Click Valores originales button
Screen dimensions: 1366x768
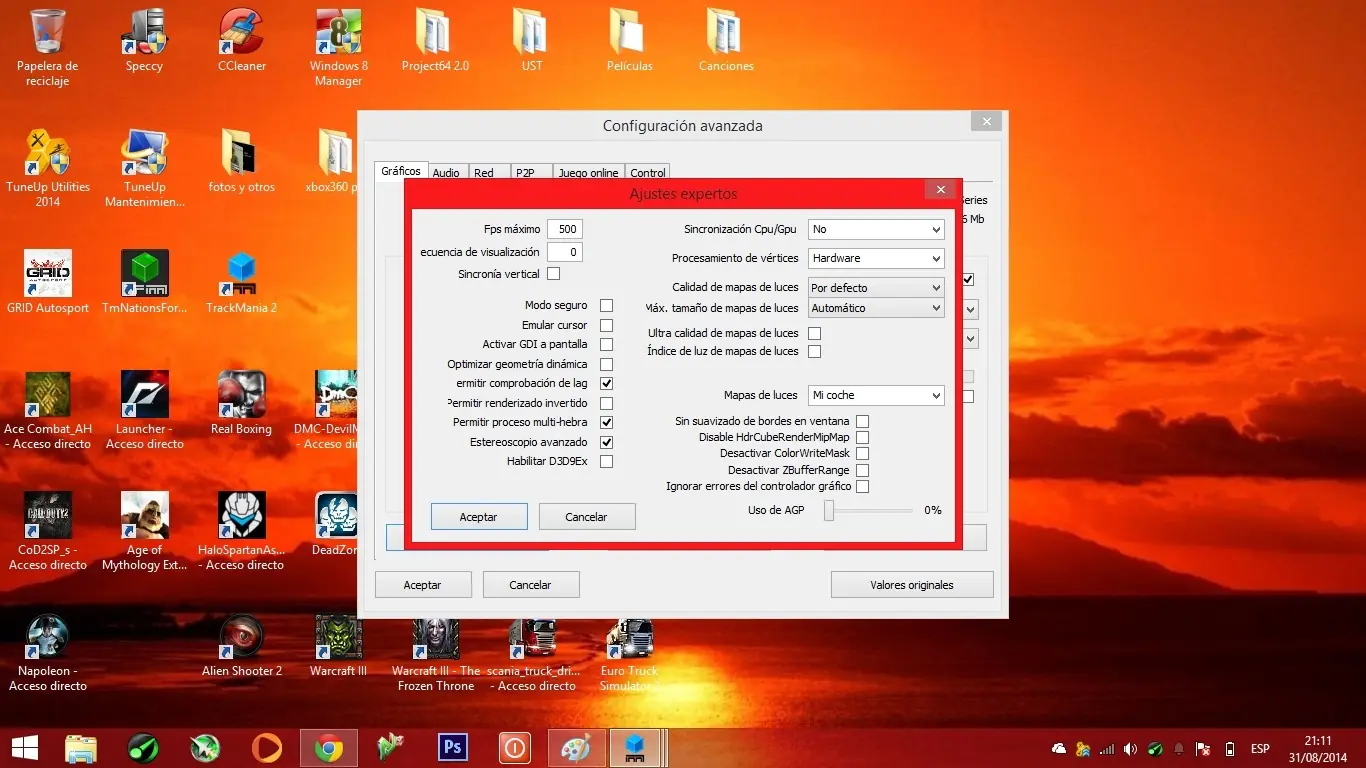click(912, 585)
